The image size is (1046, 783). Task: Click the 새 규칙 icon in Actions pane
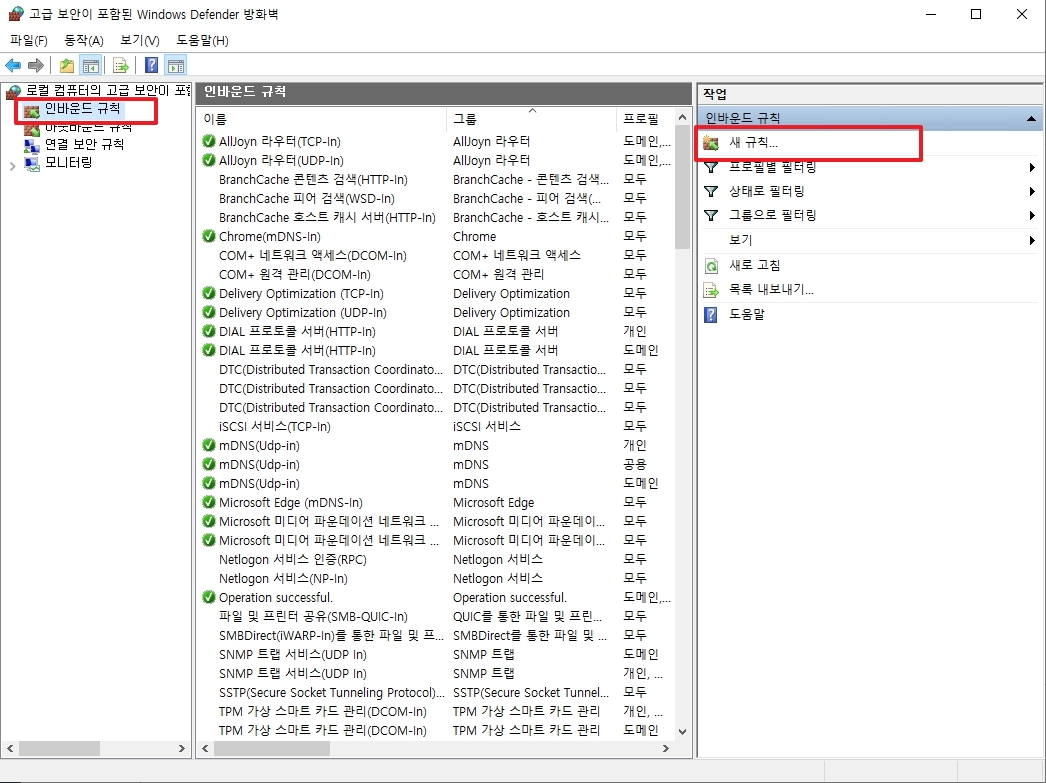tap(711, 143)
